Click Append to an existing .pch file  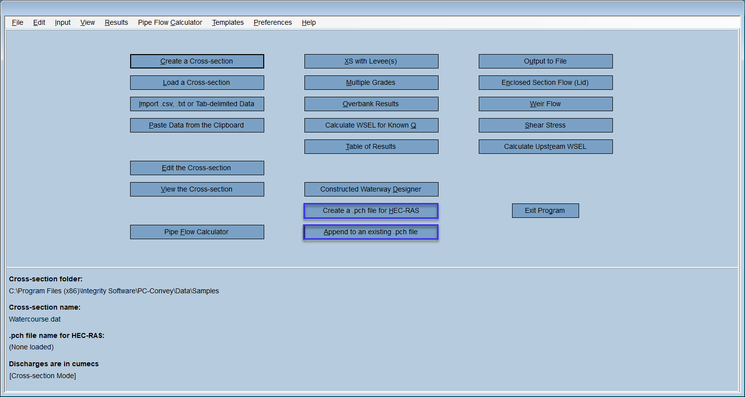pyautogui.click(x=371, y=232)
